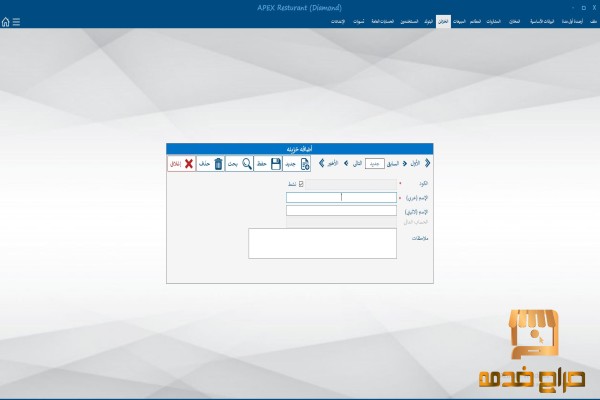
Task: Click the Latin name input field
Action: (x=341, y=210)
